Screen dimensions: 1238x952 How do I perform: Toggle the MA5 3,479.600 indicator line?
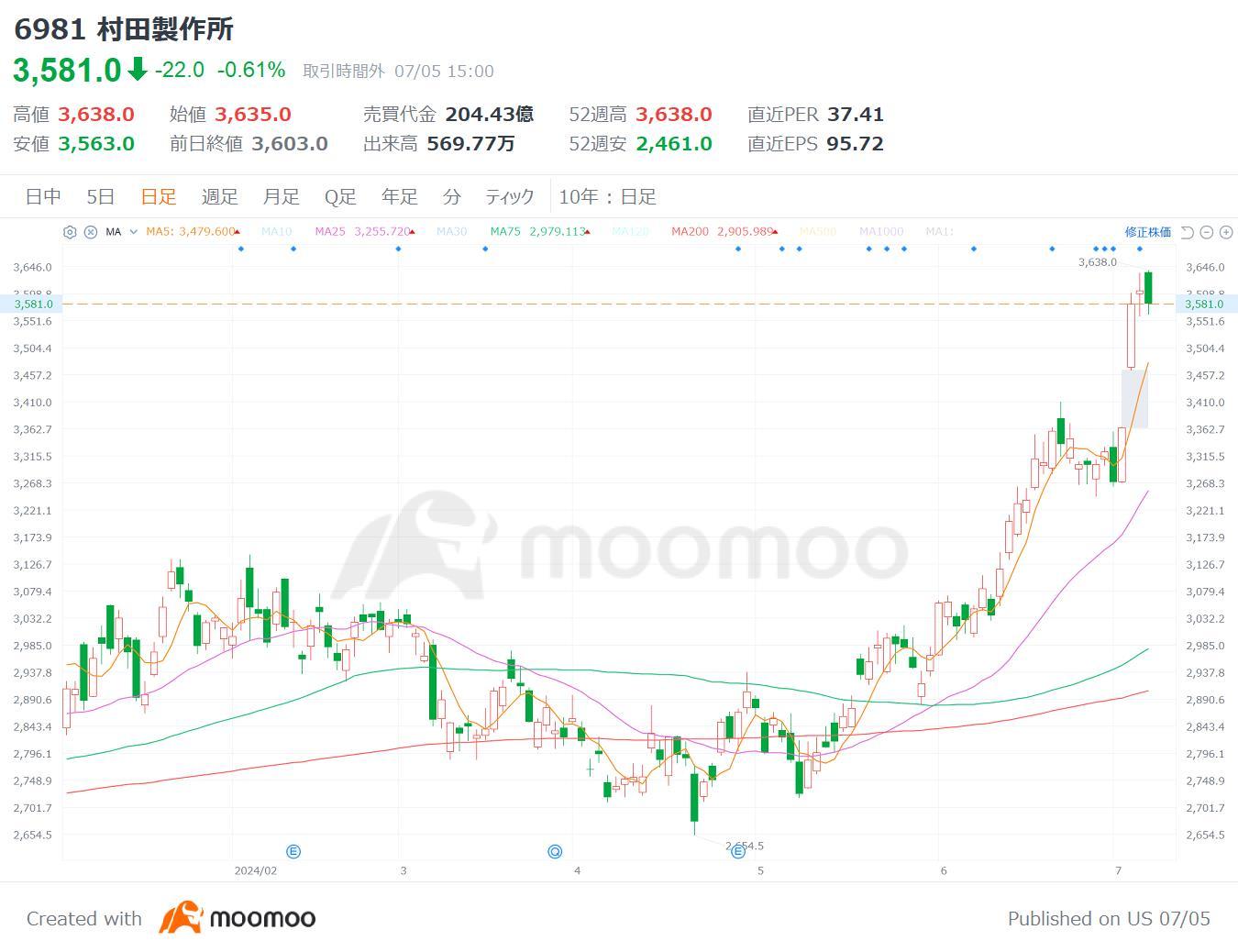193,232
